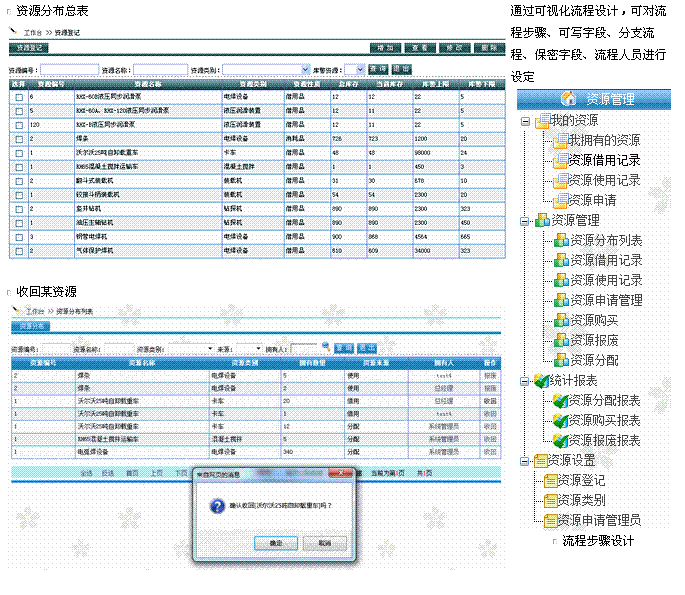Open the 资源申请管理员 settings item
This screenshot has width=685, height=595.
(x=599, y=520)
